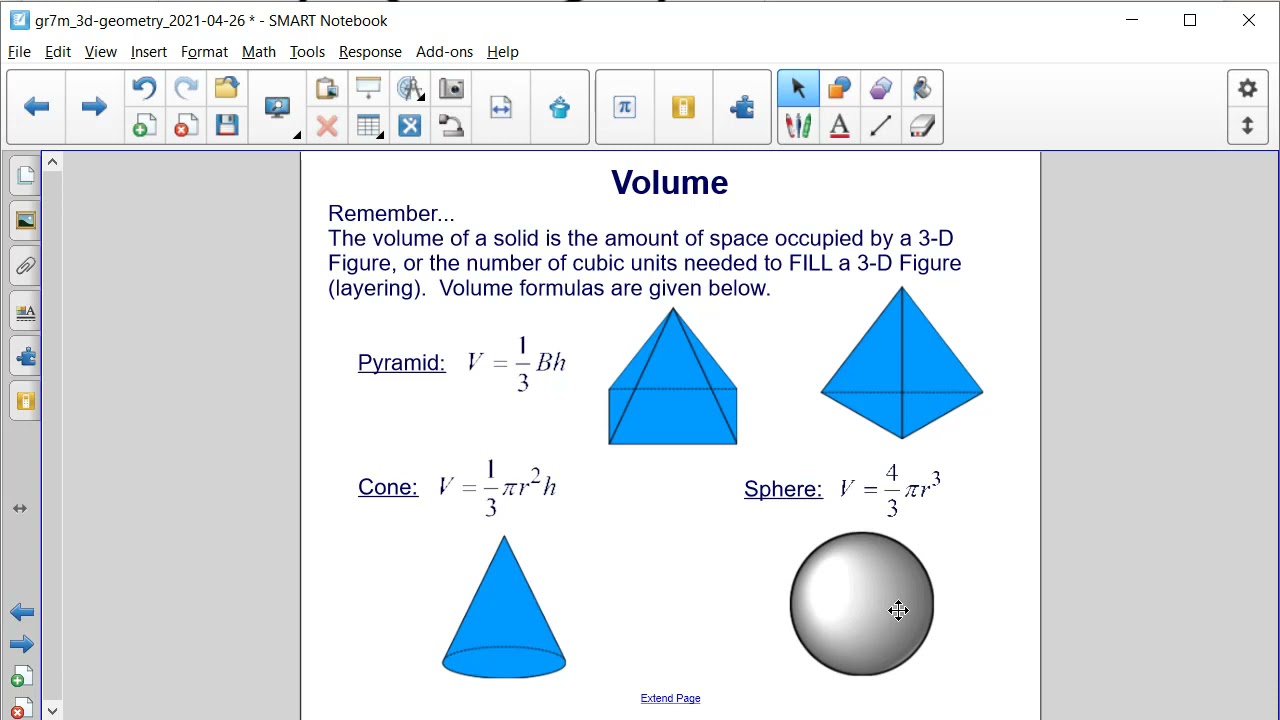Select the Text tool
Viewport: 1280px width, 720px height.
pos(839,126)
